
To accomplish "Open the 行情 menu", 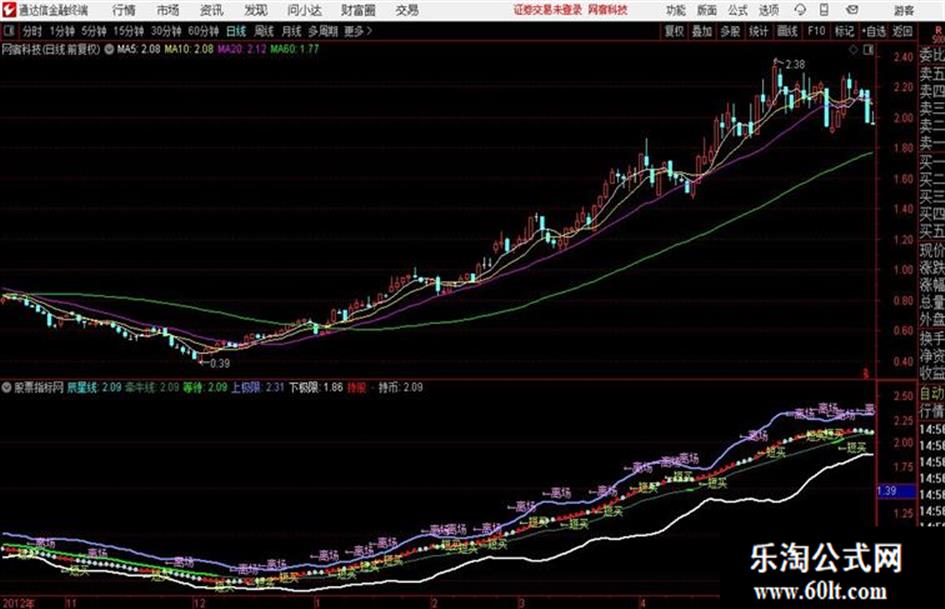I will [124, 10].
